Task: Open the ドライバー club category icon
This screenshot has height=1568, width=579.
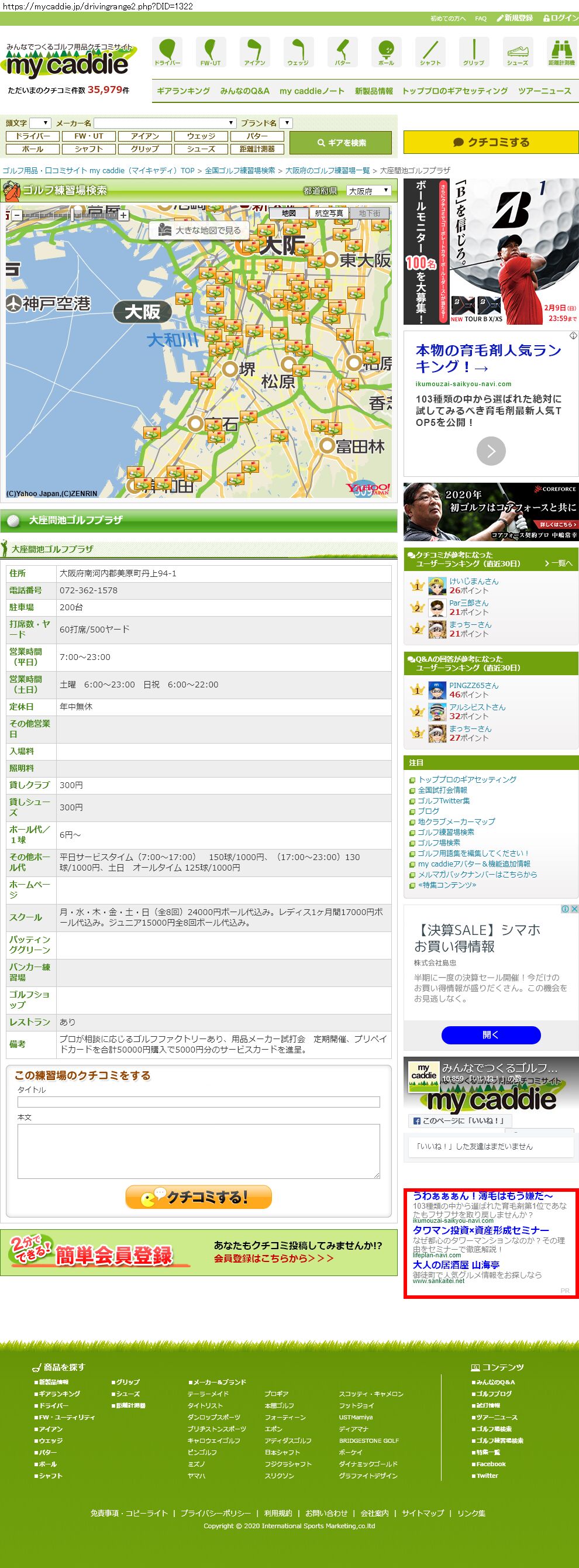Action: 167,52
